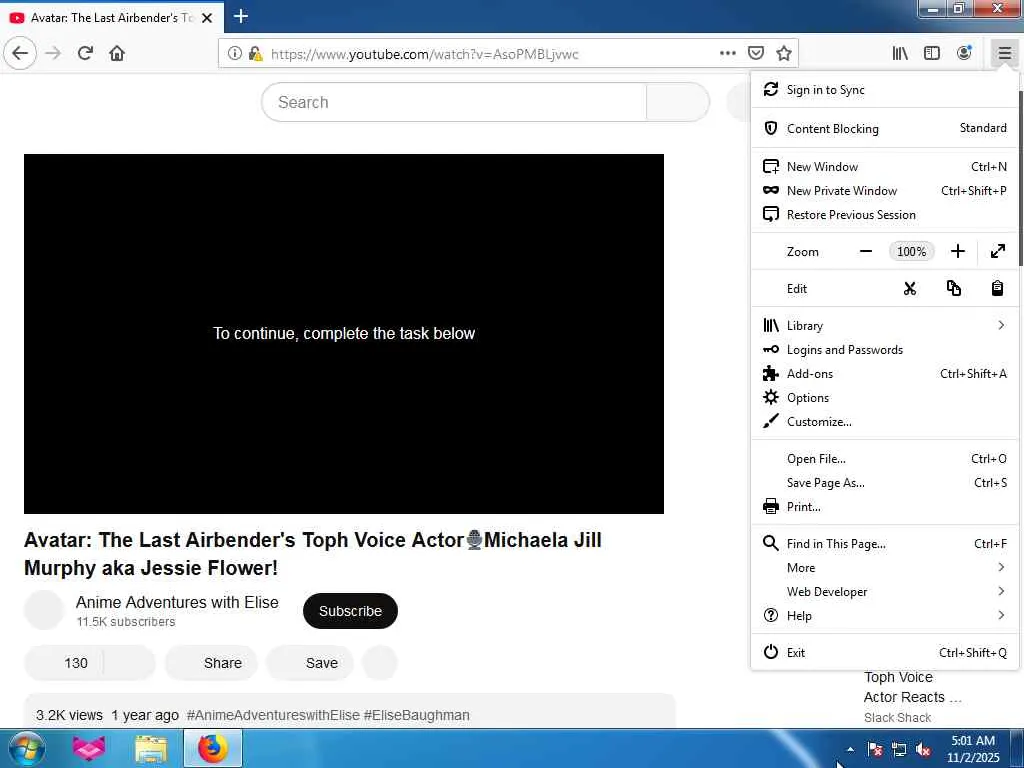This screenshot has width=1024, height=768.
Task: Open Content Blocking settings
Action: [885, 128]
